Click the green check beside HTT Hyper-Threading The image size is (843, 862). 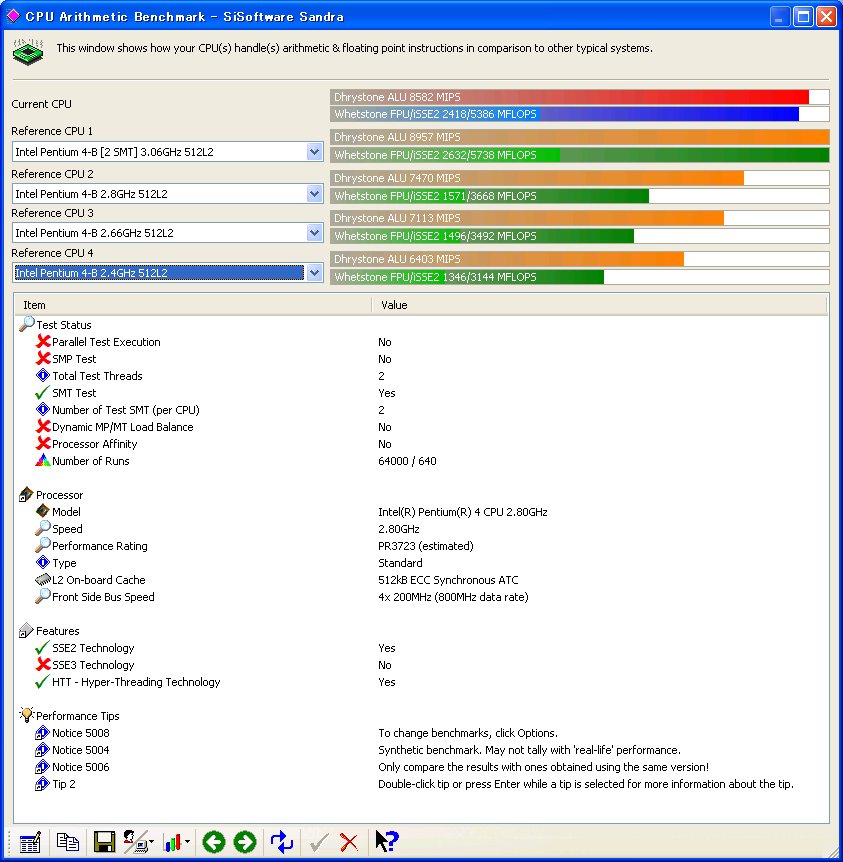point(42,682)
